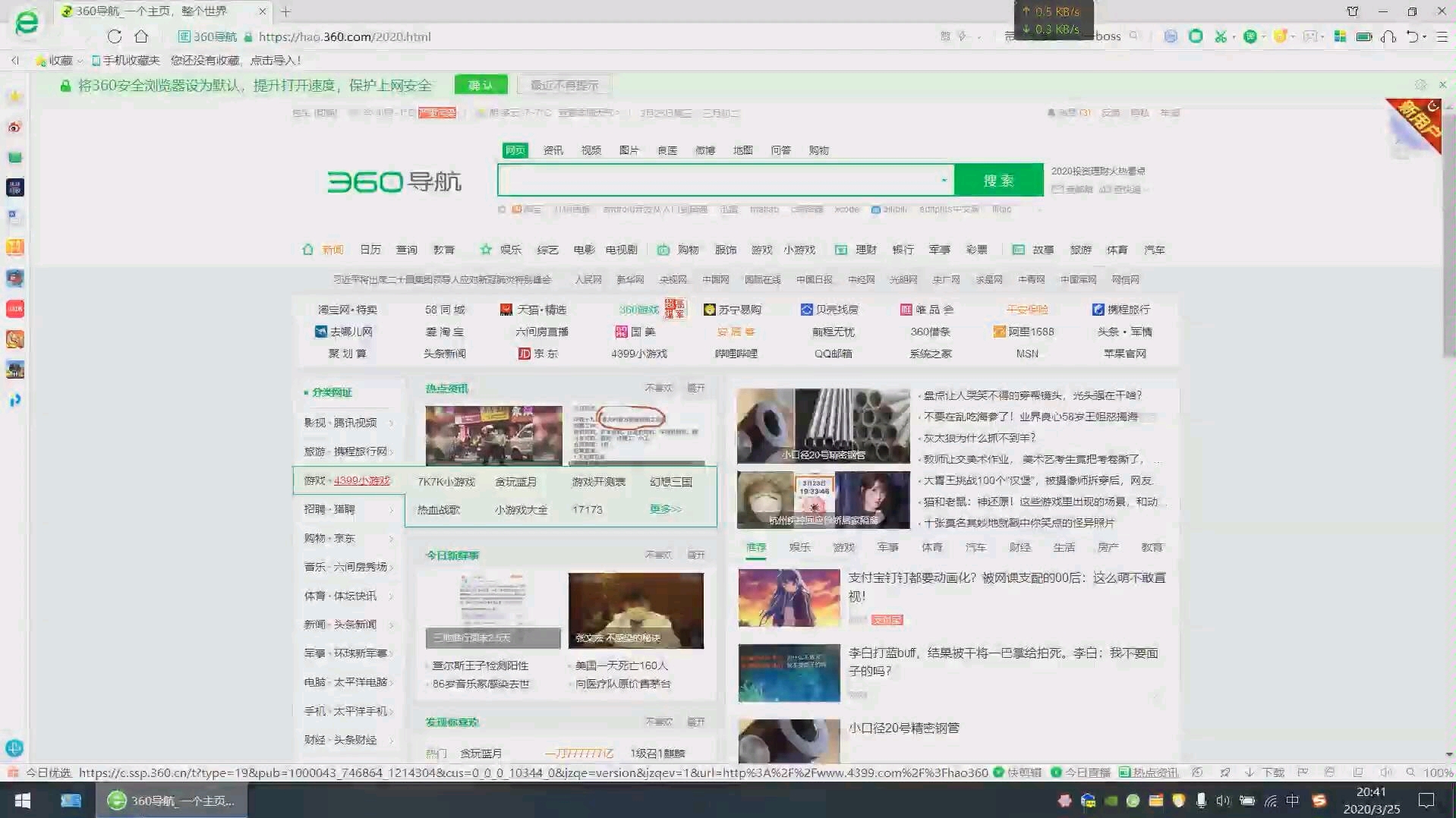The width and height of the screenshot is (1456, 818).
Task: Click the 手机收藏夹 bookmark
Action: (126, 61)
